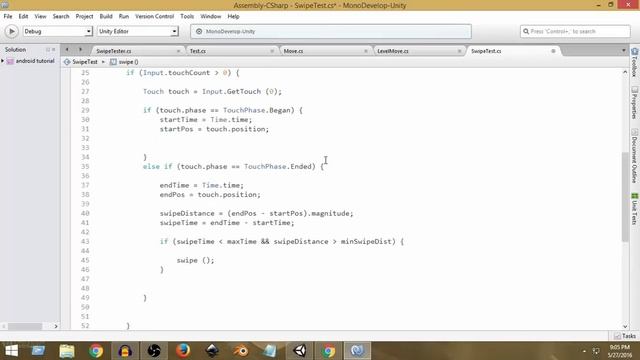Click the taskbar clock showing 9:05 PM
The image size is (640, 360).
620,351
